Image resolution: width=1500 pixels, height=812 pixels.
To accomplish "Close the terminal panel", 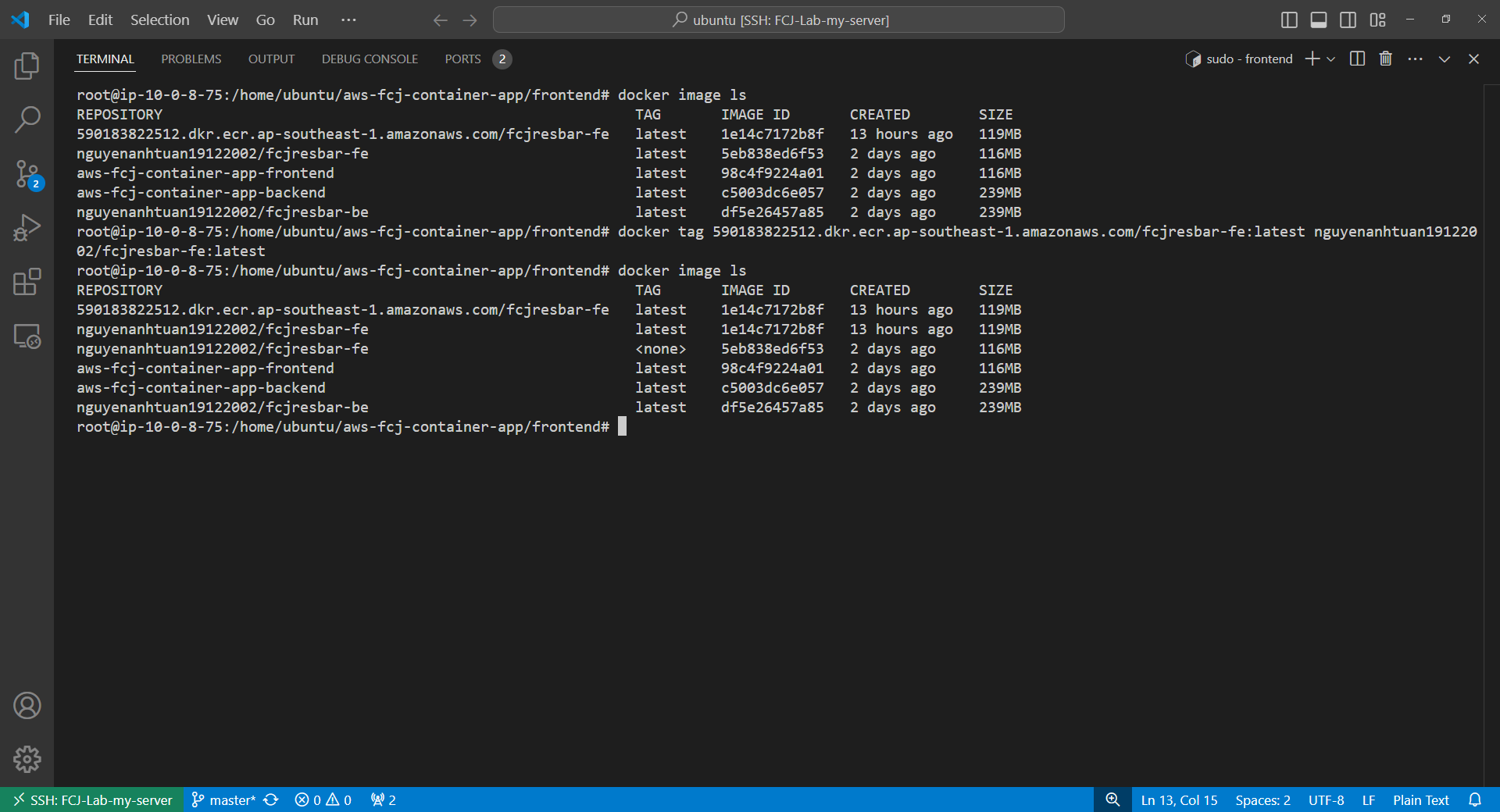I will (1473, 59).
